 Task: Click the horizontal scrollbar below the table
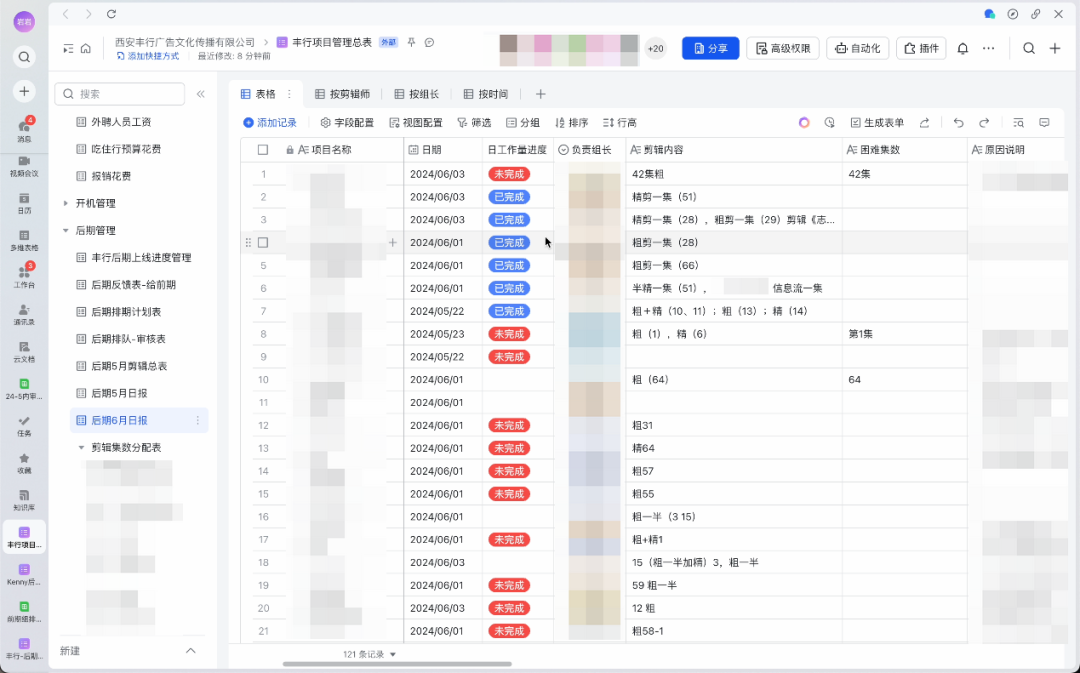397,664
